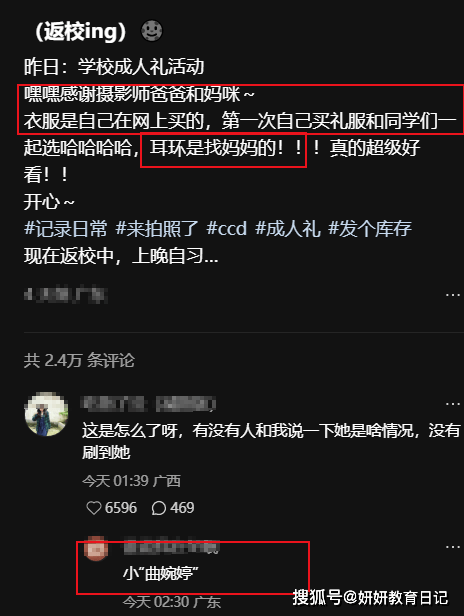Viewport: 464px width, 616px height.
Task: Select the 共 2.4万 条评论 comment count header
Action: 79,360
